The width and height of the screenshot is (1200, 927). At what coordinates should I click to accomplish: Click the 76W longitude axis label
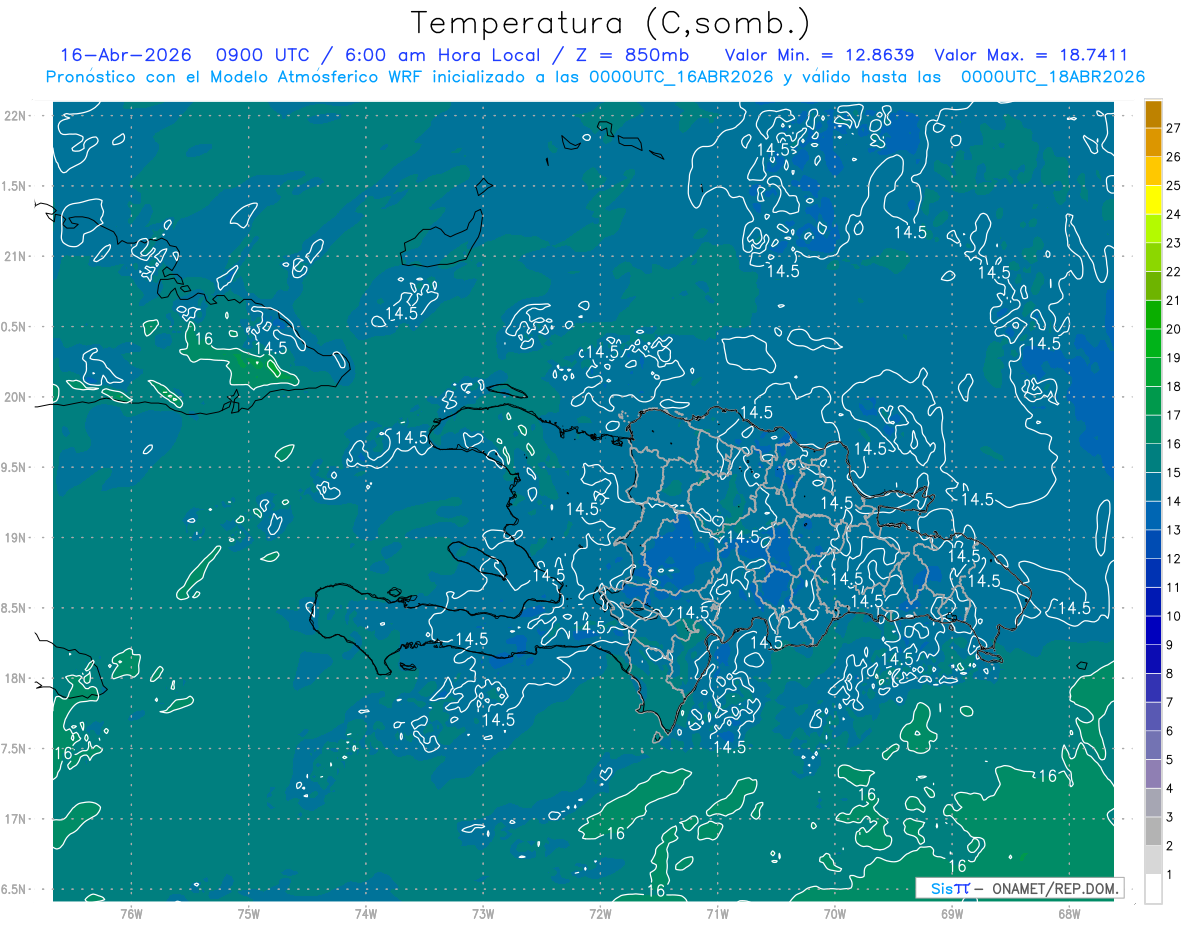coord(131,913)
